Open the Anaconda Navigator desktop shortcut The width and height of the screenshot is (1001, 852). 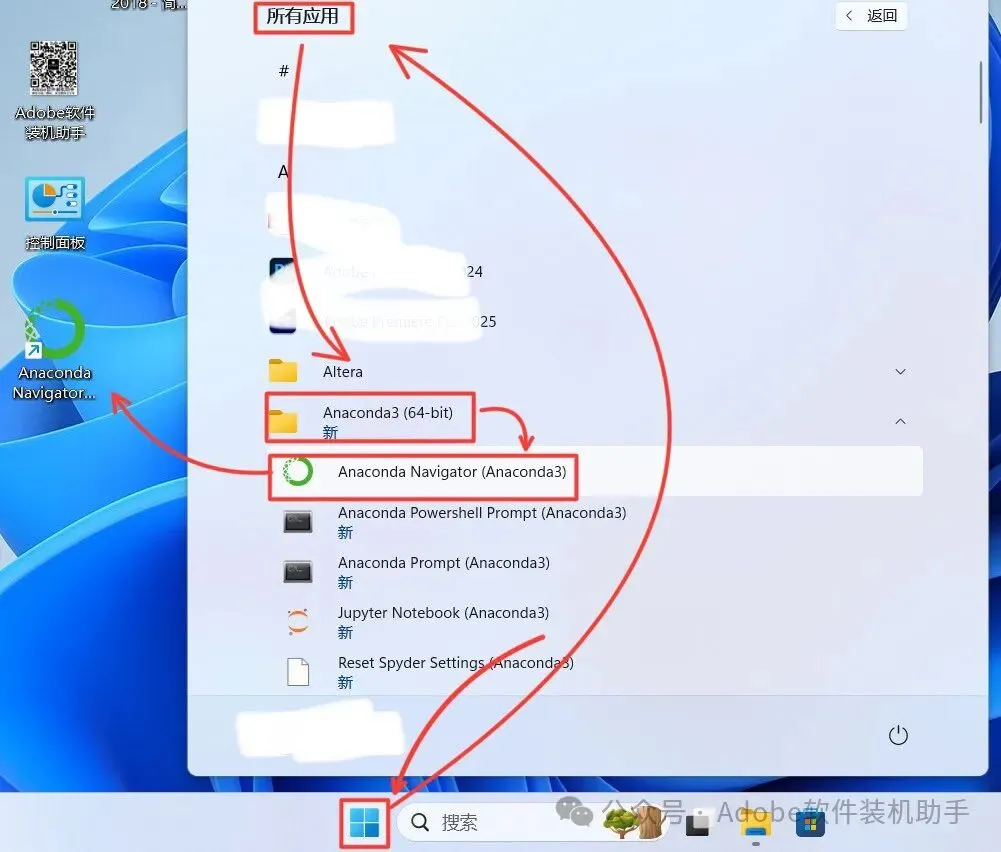55,350
